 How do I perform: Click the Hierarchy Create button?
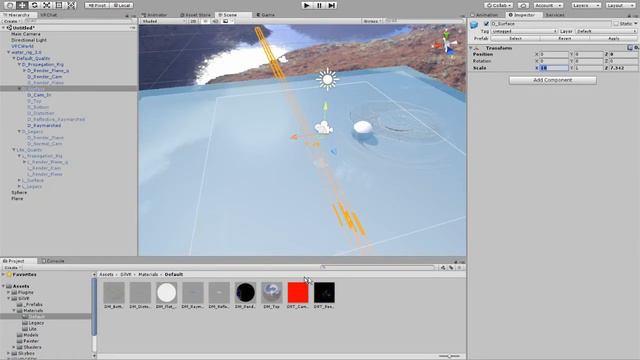pos(11,21)
